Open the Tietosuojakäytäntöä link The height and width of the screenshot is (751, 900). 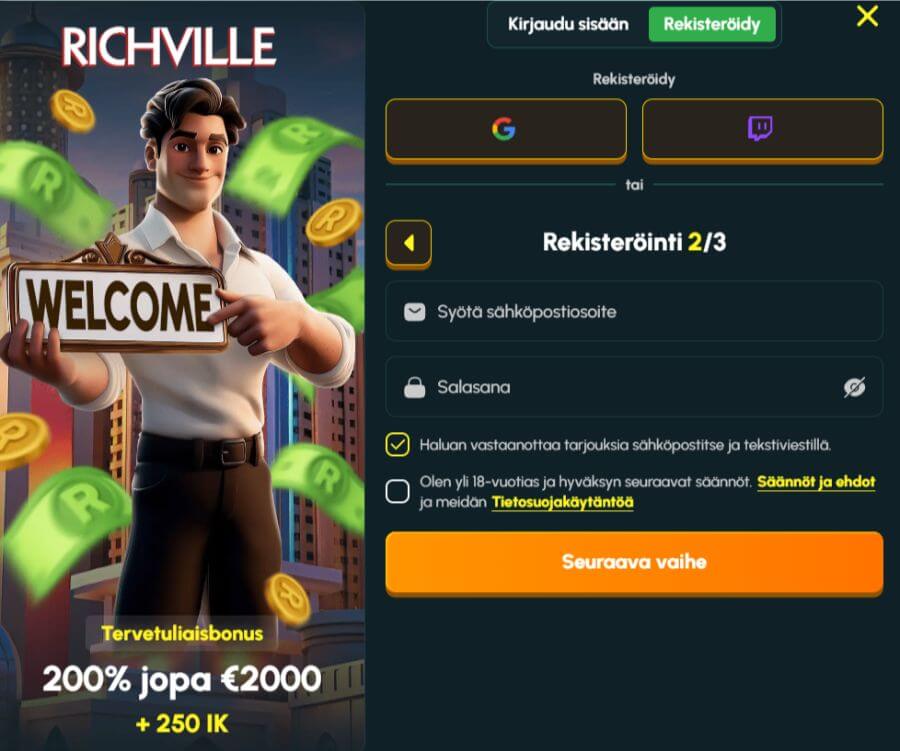pos(562,502)
